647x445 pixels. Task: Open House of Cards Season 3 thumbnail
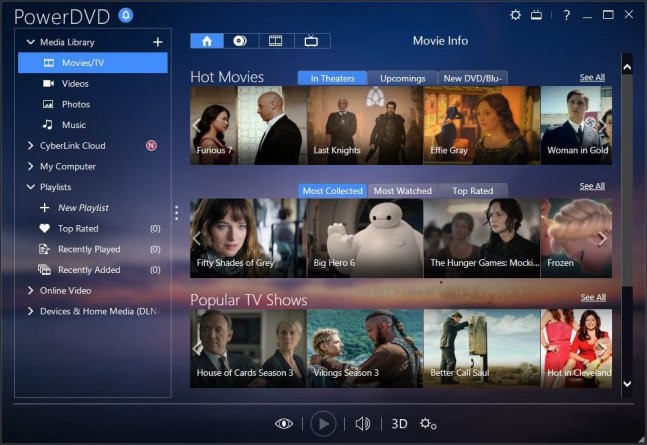pos(248,348)
